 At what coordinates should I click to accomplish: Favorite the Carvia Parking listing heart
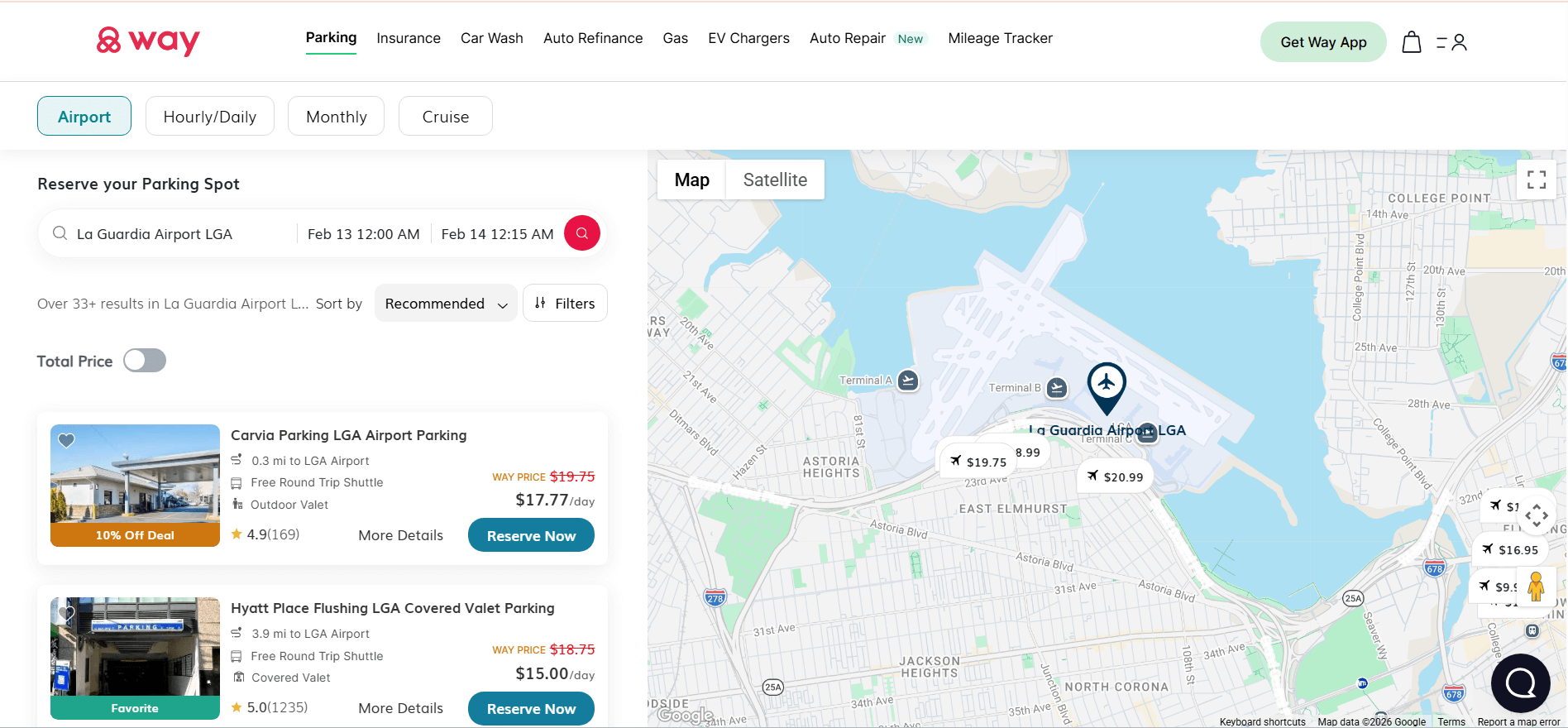pyautogui.click(x=67, y=441)
